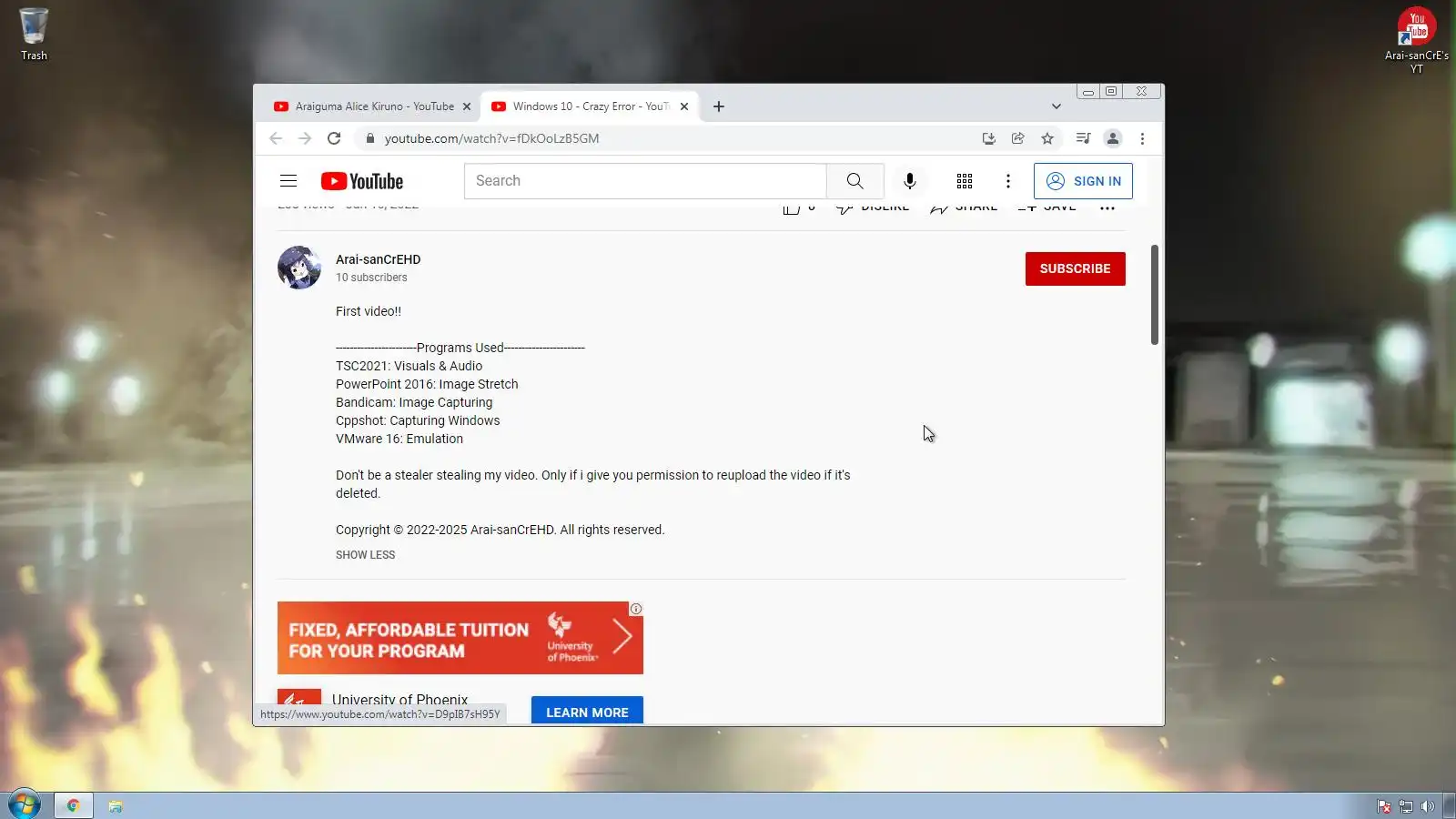Open the Action Center flag tray icon
The width and height of the screenshot is (1456, 819).
[1384, 806]
